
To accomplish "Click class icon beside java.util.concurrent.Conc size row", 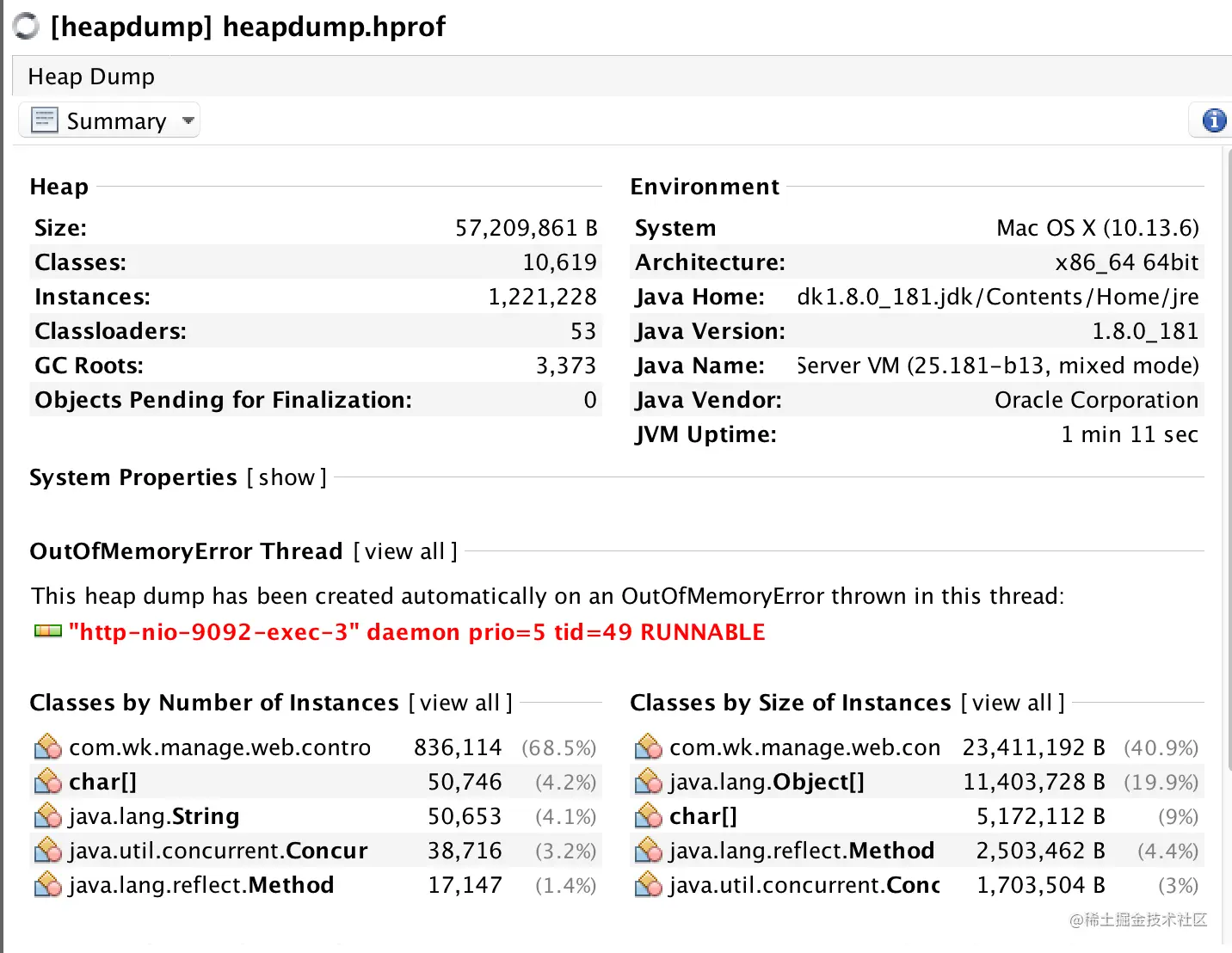I will [649, 884].
